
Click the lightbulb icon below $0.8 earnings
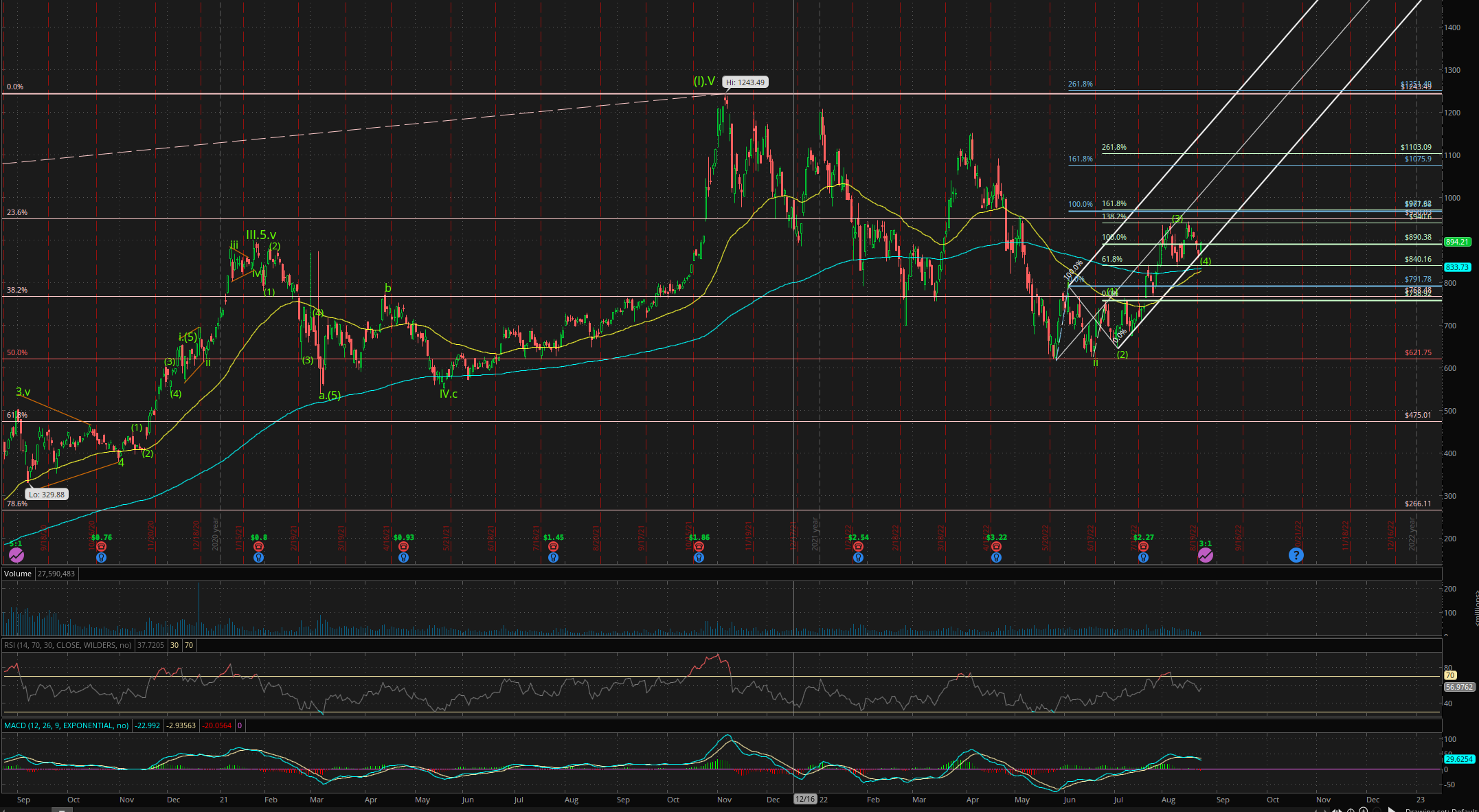258,558
